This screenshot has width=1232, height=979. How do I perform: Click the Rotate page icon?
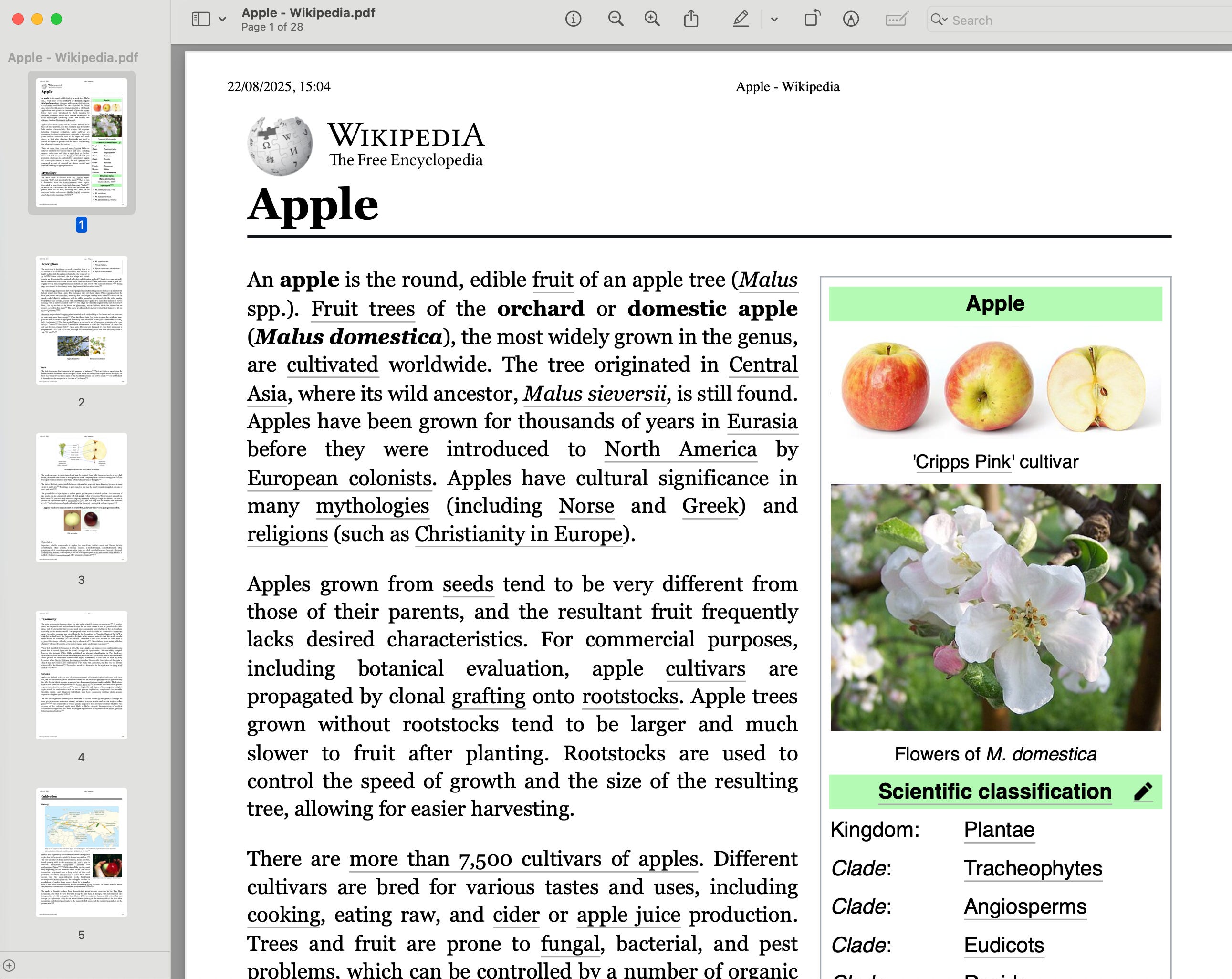[x=812, y=20]
